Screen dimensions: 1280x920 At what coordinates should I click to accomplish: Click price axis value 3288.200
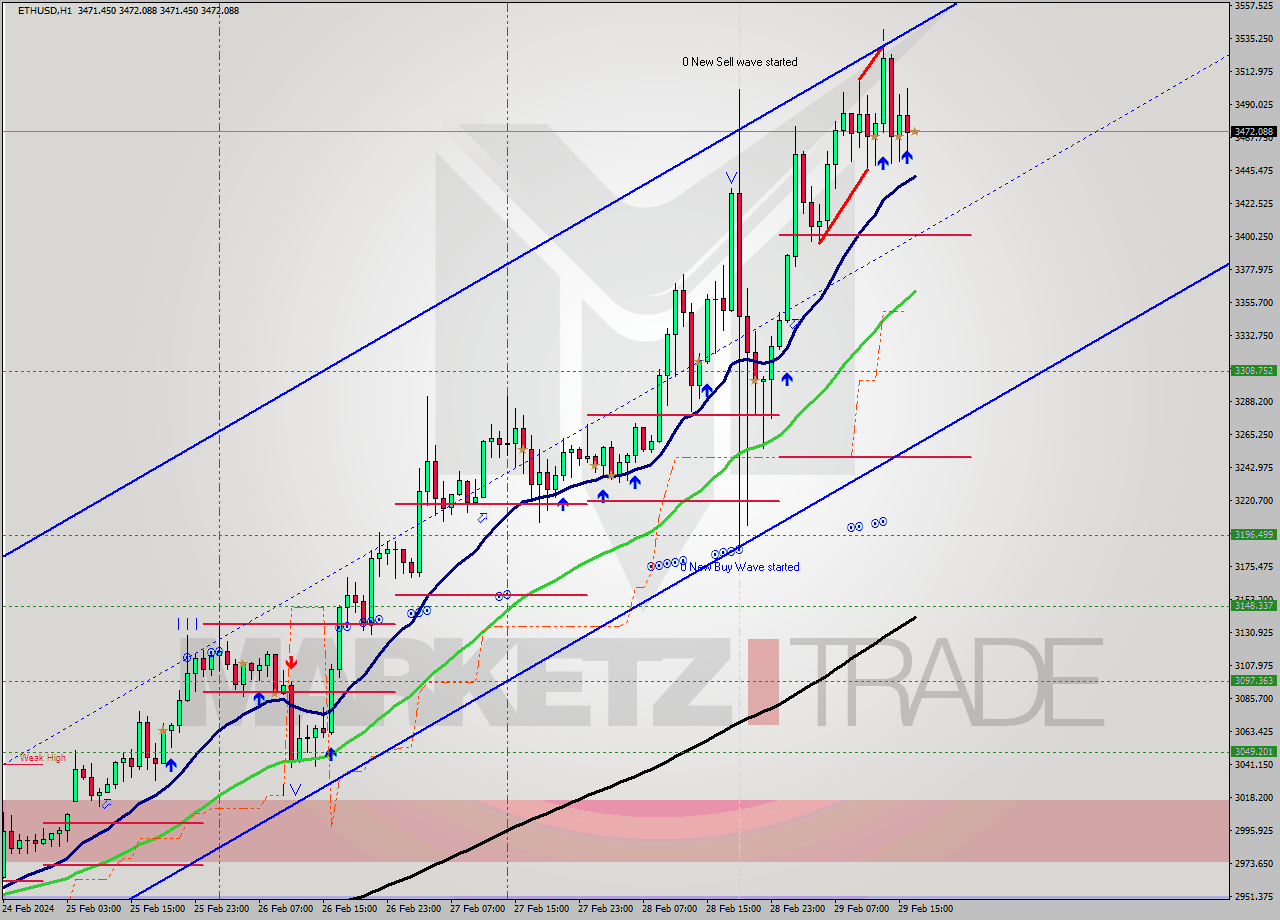[1253, 402]
